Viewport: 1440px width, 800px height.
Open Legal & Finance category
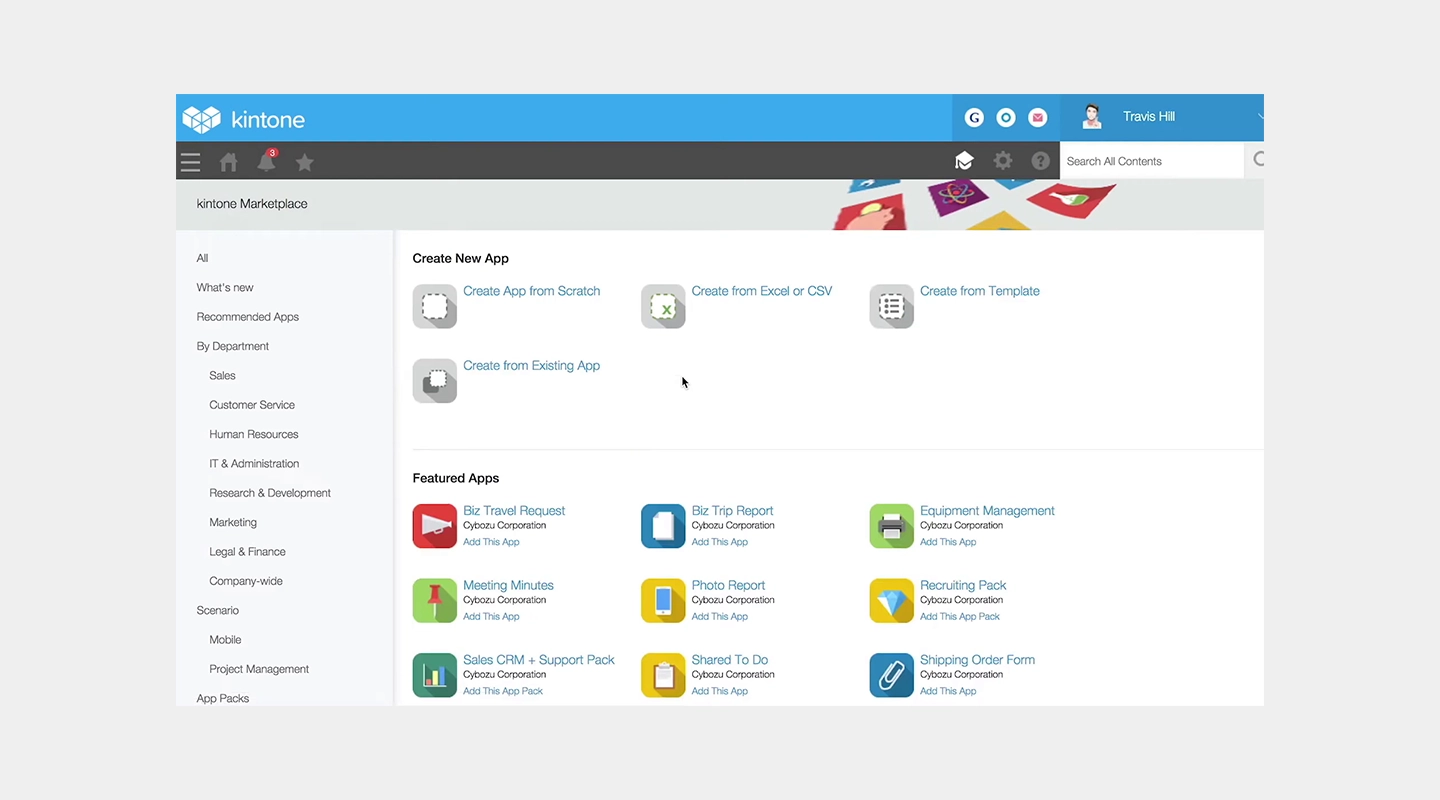[x=248, y=552]
